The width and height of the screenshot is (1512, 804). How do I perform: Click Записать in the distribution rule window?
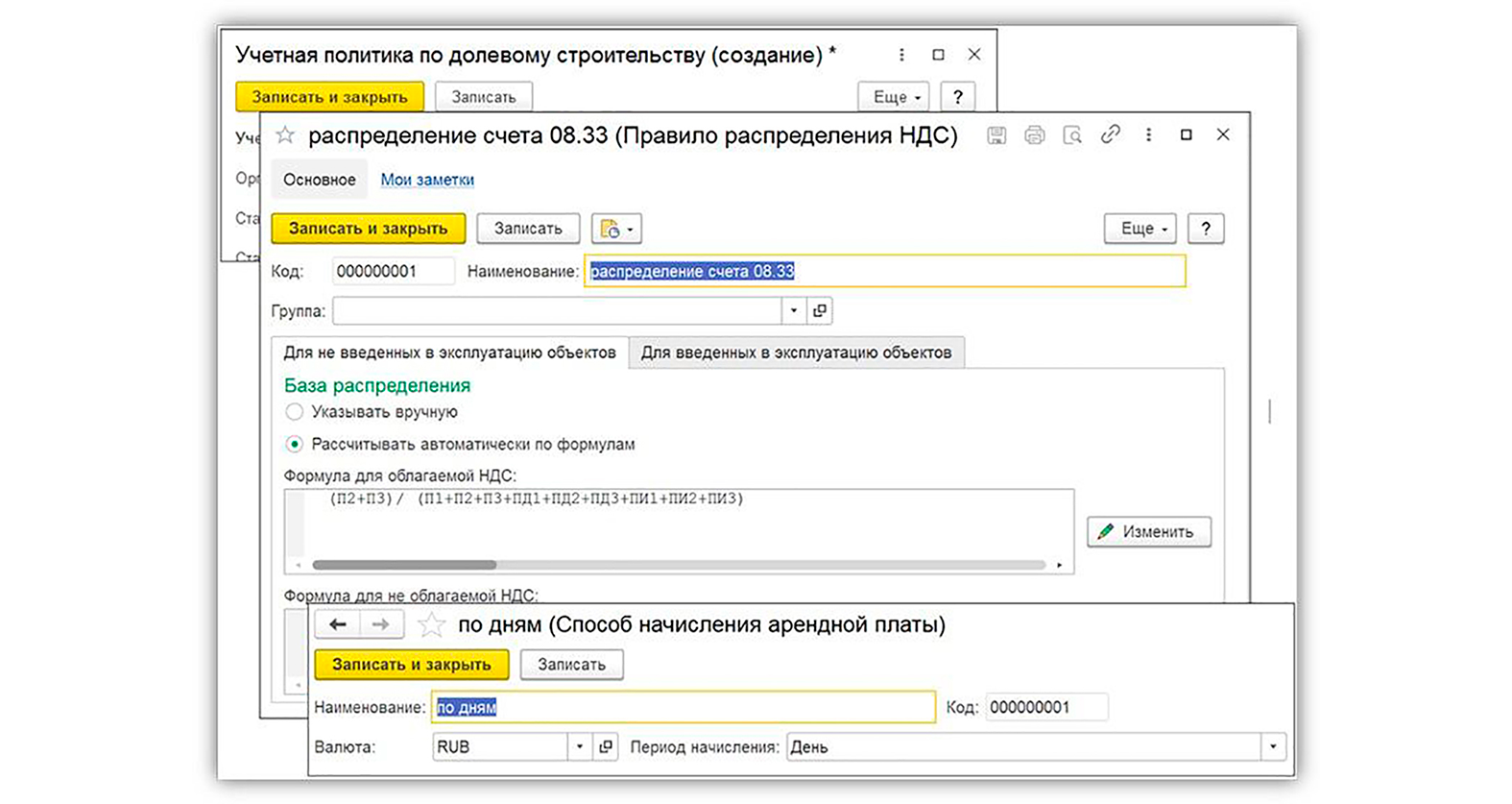point(528,229)
